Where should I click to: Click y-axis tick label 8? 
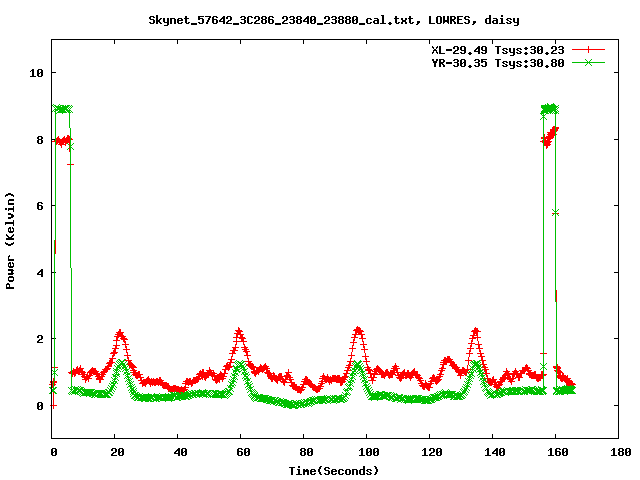40,140
